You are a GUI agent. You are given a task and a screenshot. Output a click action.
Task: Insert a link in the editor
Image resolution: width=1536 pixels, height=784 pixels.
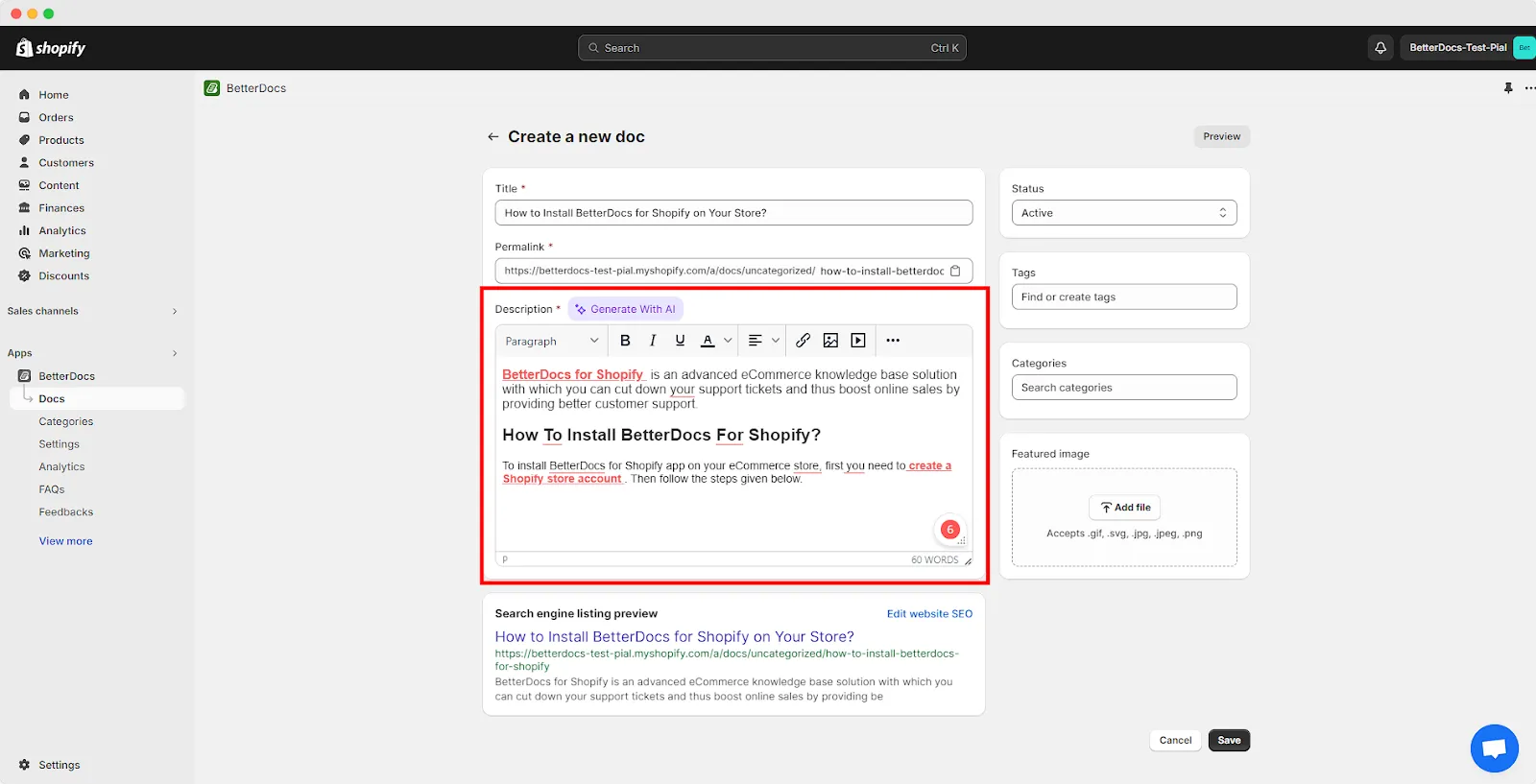(804, 341)
